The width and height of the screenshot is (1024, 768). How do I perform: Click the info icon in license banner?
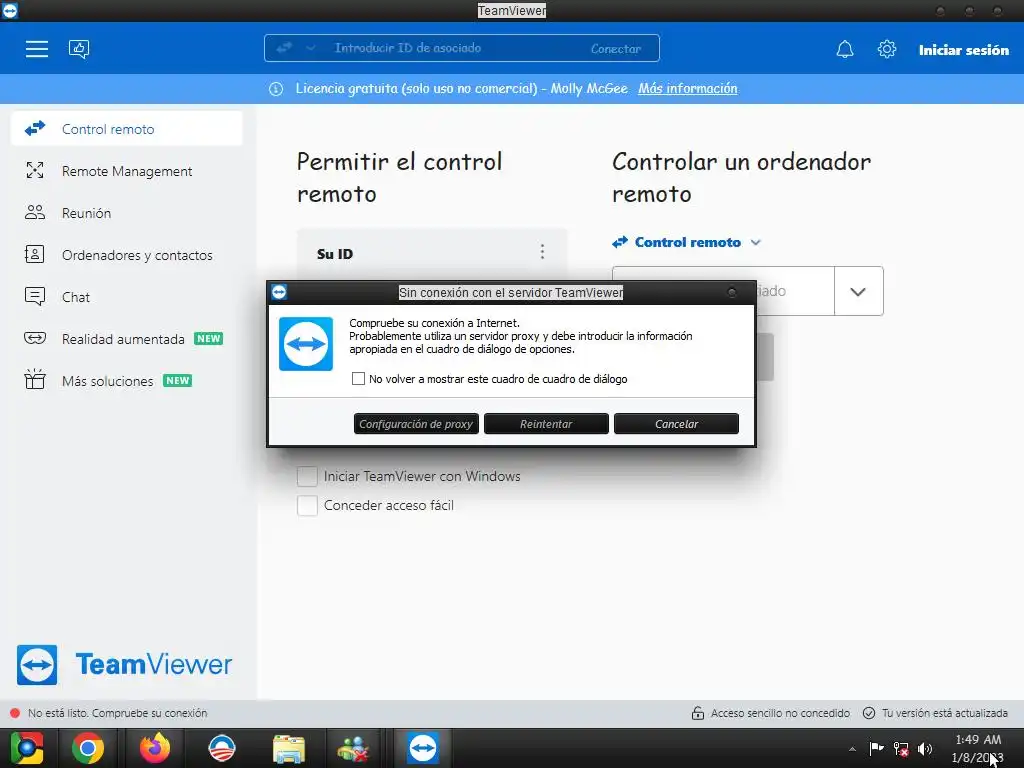276,89
